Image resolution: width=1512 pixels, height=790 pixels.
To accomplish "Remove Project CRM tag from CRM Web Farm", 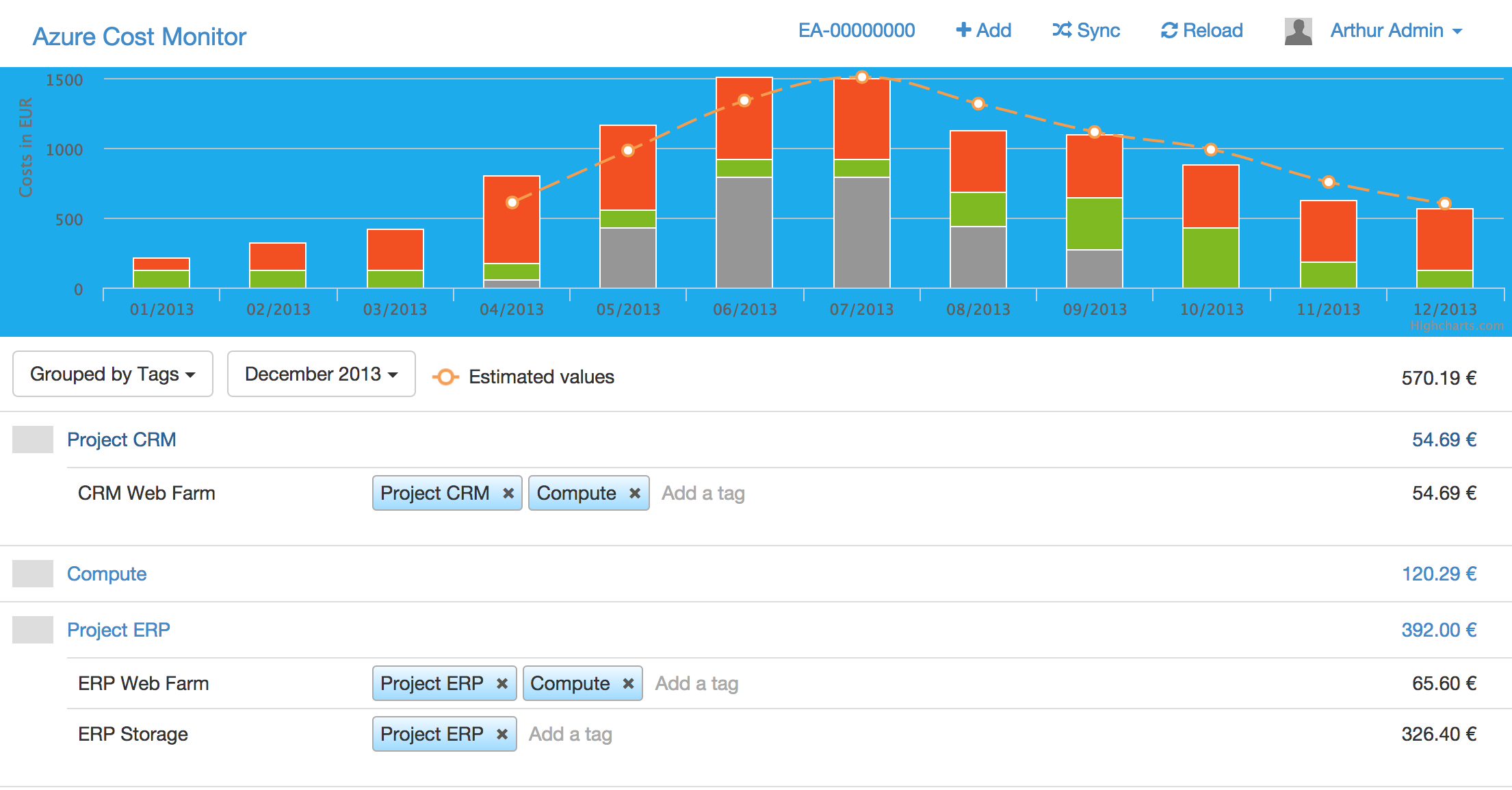I will [x=508, y=493].
